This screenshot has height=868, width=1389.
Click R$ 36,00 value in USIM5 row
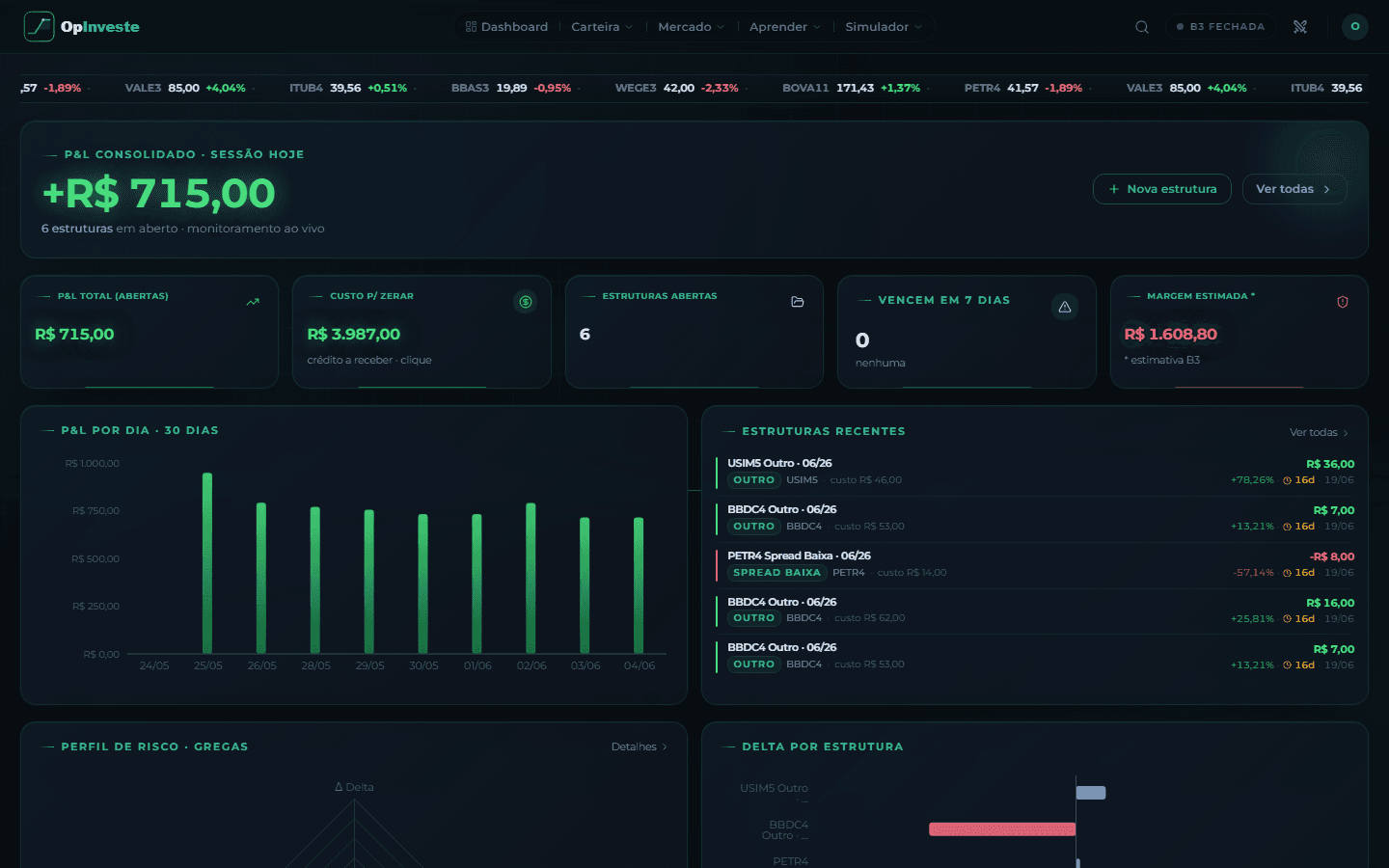click(1330, 464)
